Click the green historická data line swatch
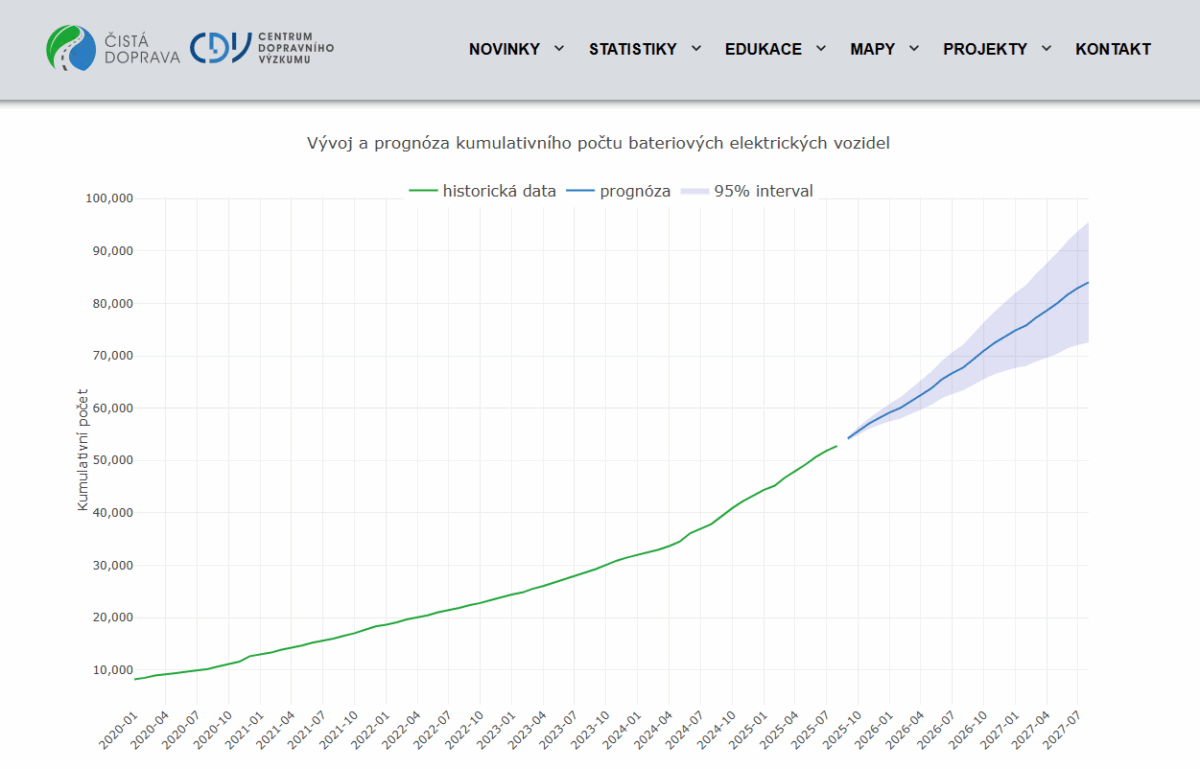1200x769 pixels. click(x=424, y=191)
